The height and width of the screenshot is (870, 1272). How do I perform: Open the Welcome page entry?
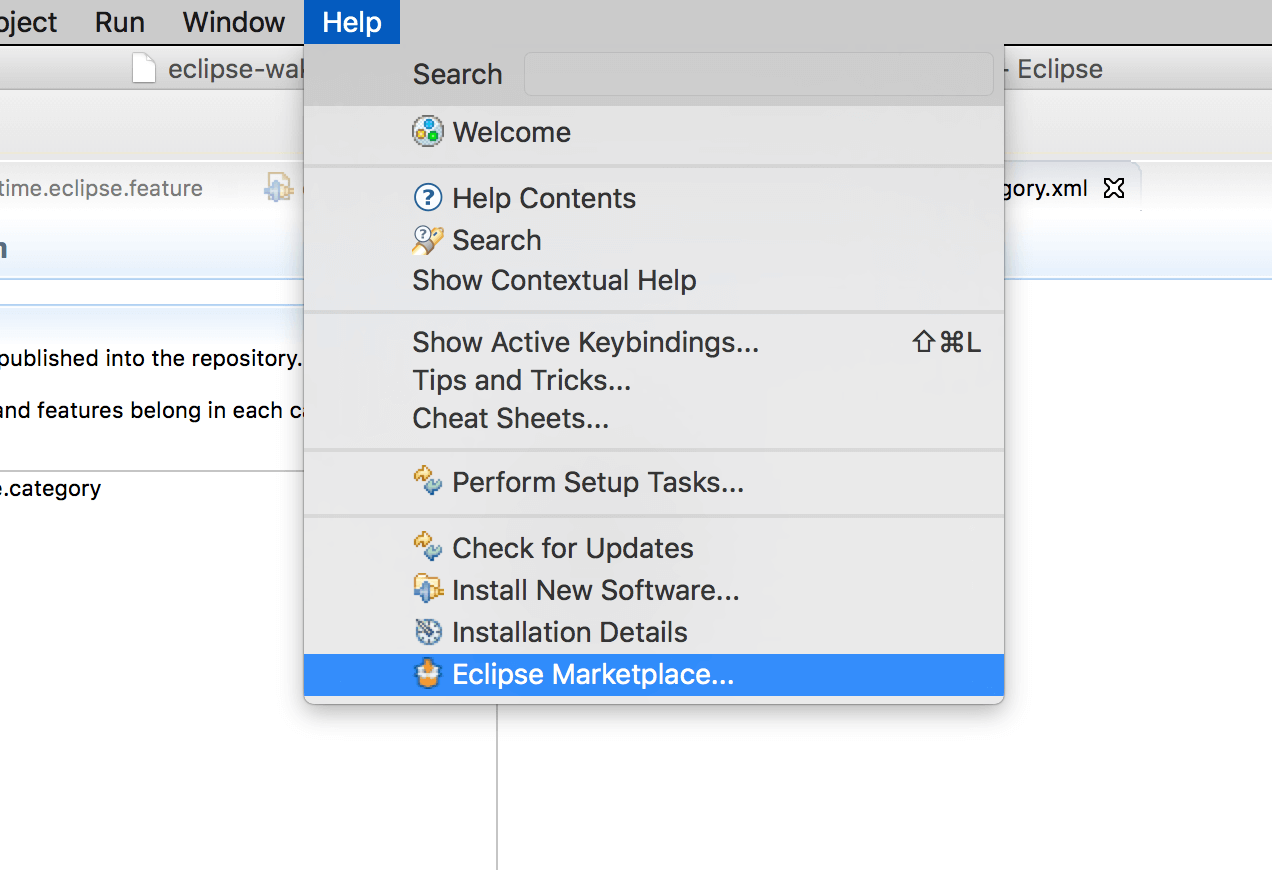654,132
